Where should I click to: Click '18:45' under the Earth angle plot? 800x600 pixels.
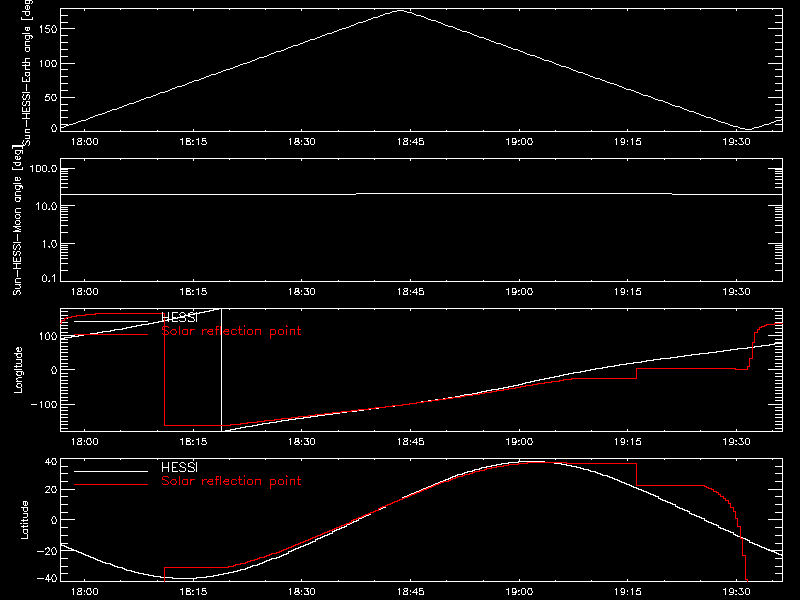click(411, 142)
